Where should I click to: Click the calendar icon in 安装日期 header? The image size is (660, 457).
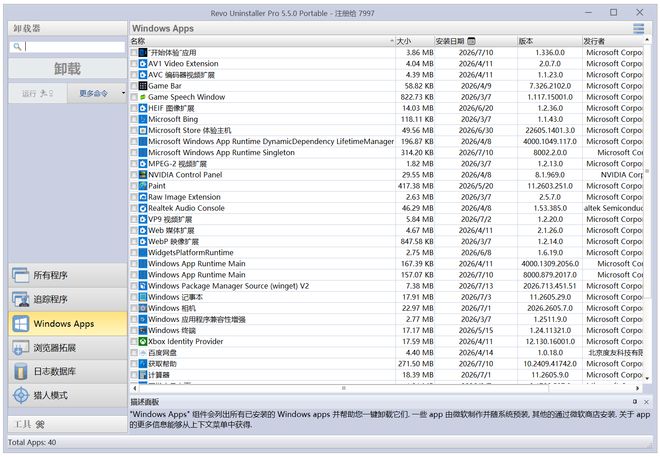[x=471, y=41]
